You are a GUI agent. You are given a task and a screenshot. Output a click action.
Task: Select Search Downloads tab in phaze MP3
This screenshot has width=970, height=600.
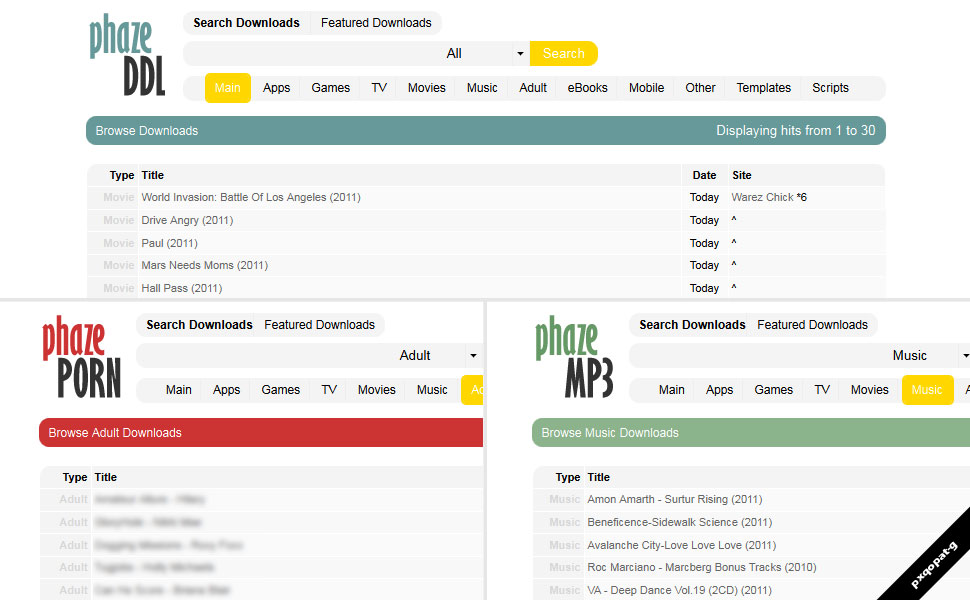692,325
